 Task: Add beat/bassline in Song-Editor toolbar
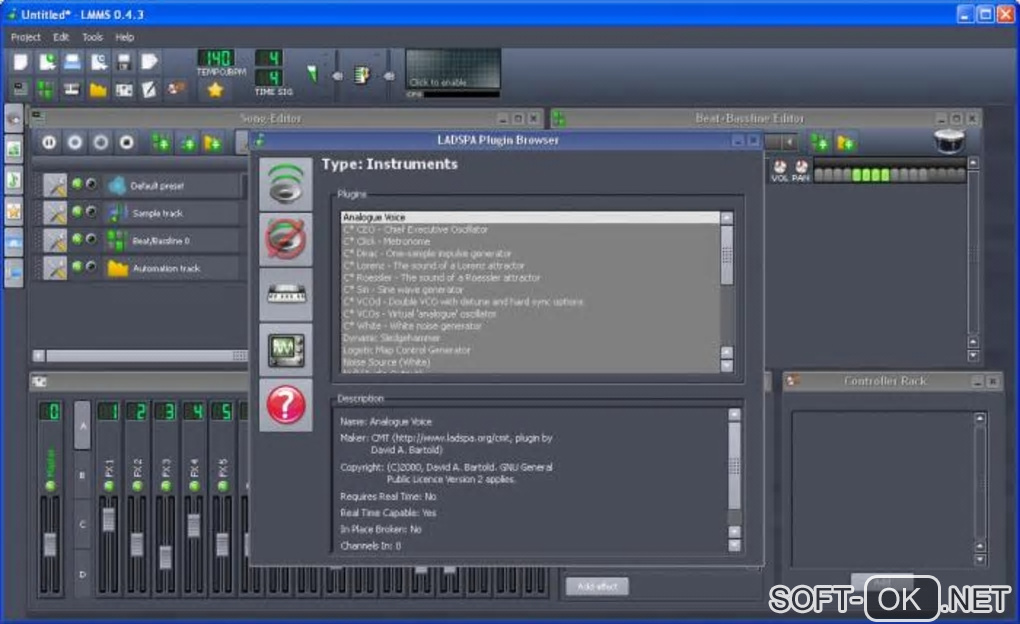(x=161, y=142)
